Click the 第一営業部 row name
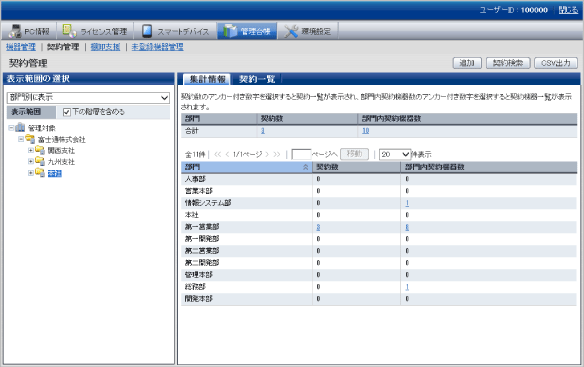 click(202, 227)
